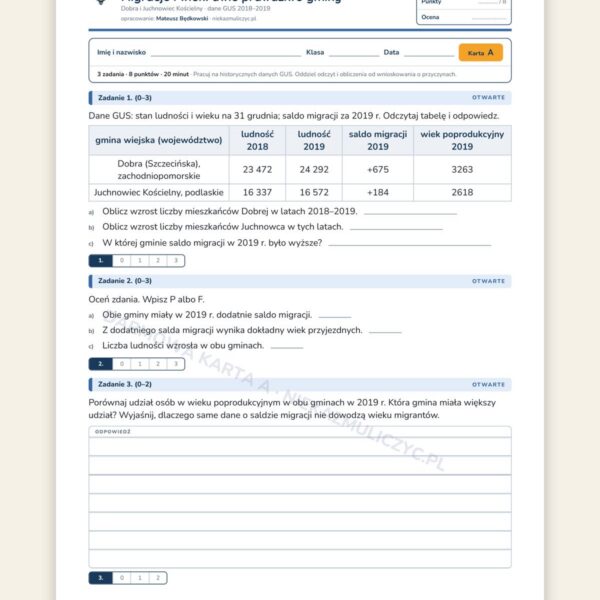The height and width of the screenshot is (600, 600).
Task: Click the value 2618
Action: pyautogui.click(x=462, y=192)
